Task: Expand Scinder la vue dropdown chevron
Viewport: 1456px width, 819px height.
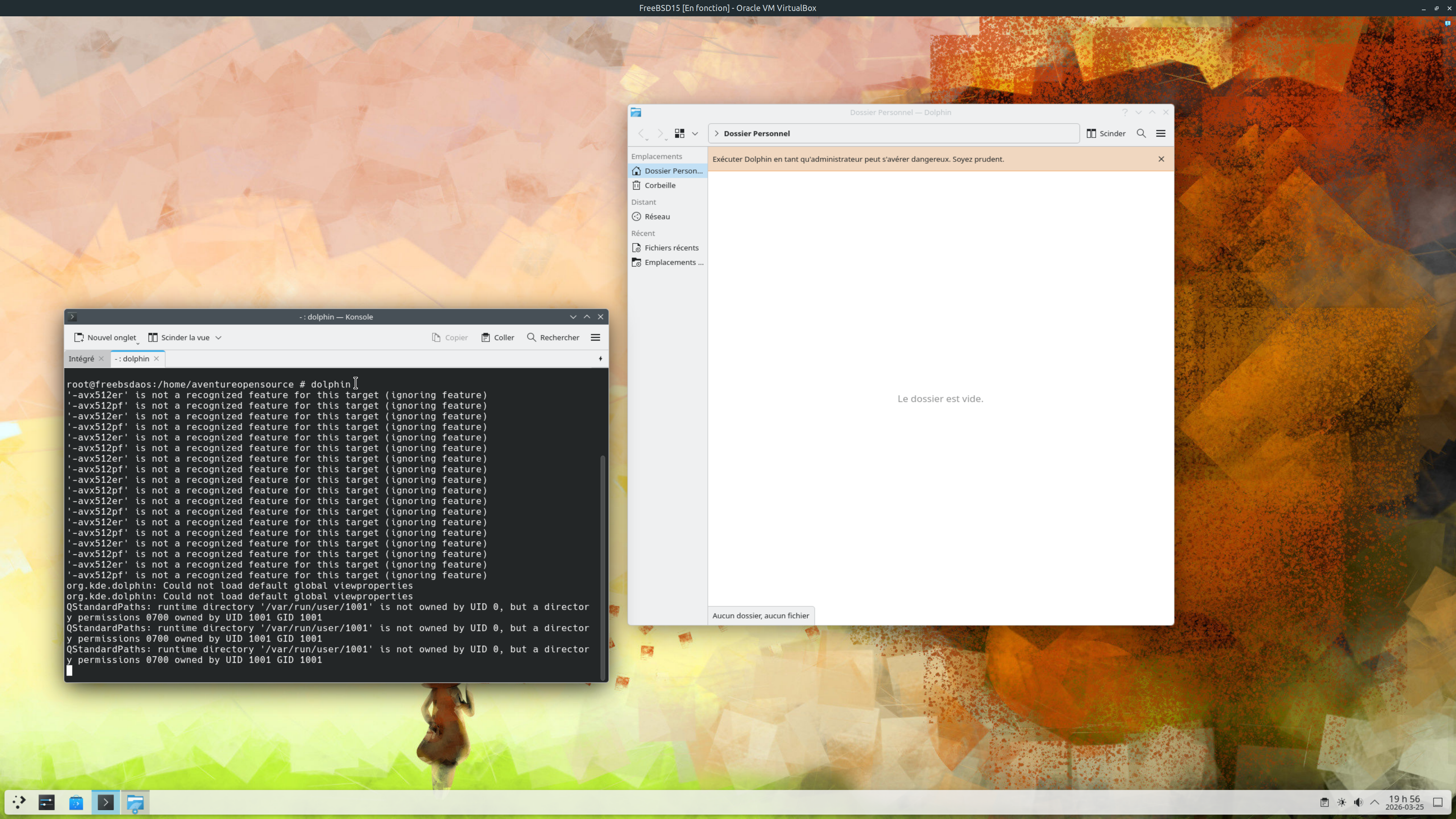Action: (218, 338)
